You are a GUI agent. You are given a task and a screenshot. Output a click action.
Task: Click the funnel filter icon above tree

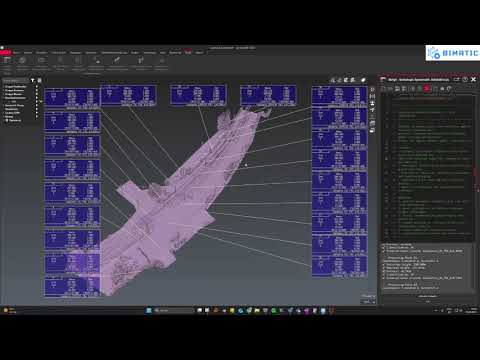(x=33, y=80)
